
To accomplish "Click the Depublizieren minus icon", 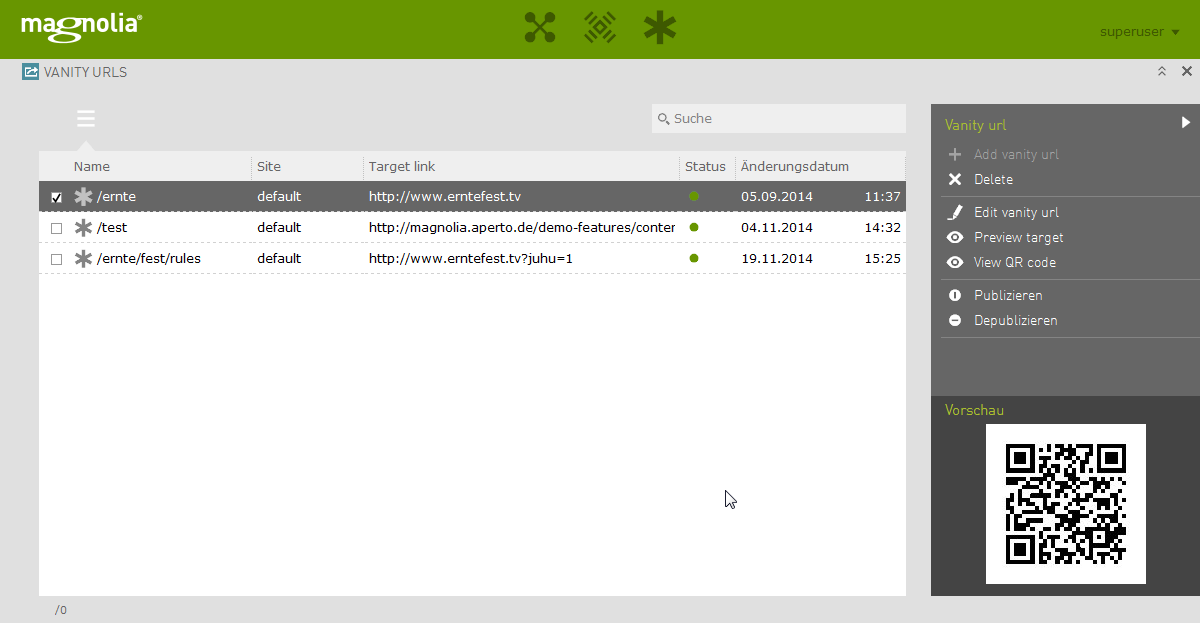I will (x=955, y=321).
